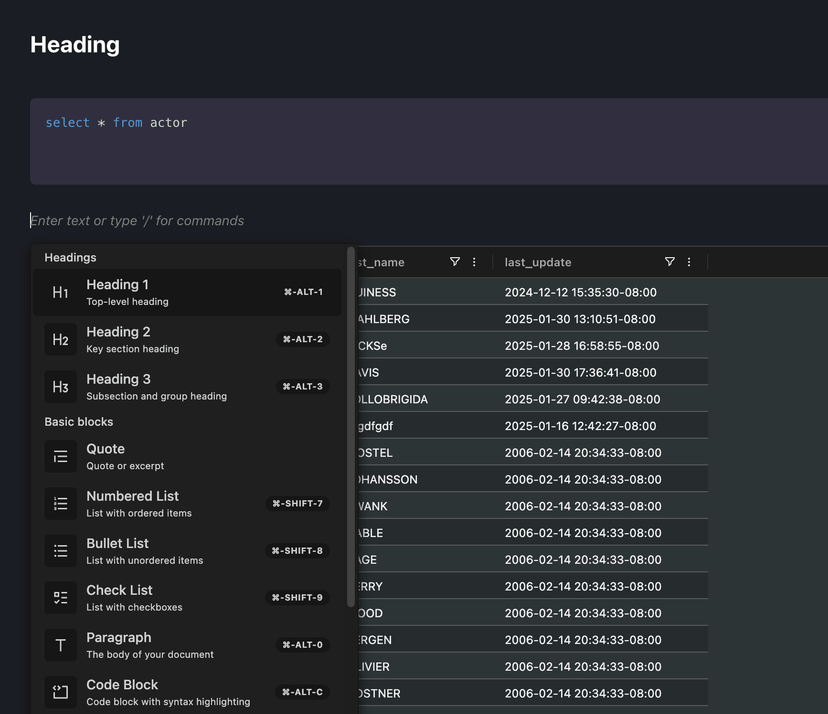Screen dimensions: 828x714
Task: Choose the Paragraph block option
Action: pos(187,645)
